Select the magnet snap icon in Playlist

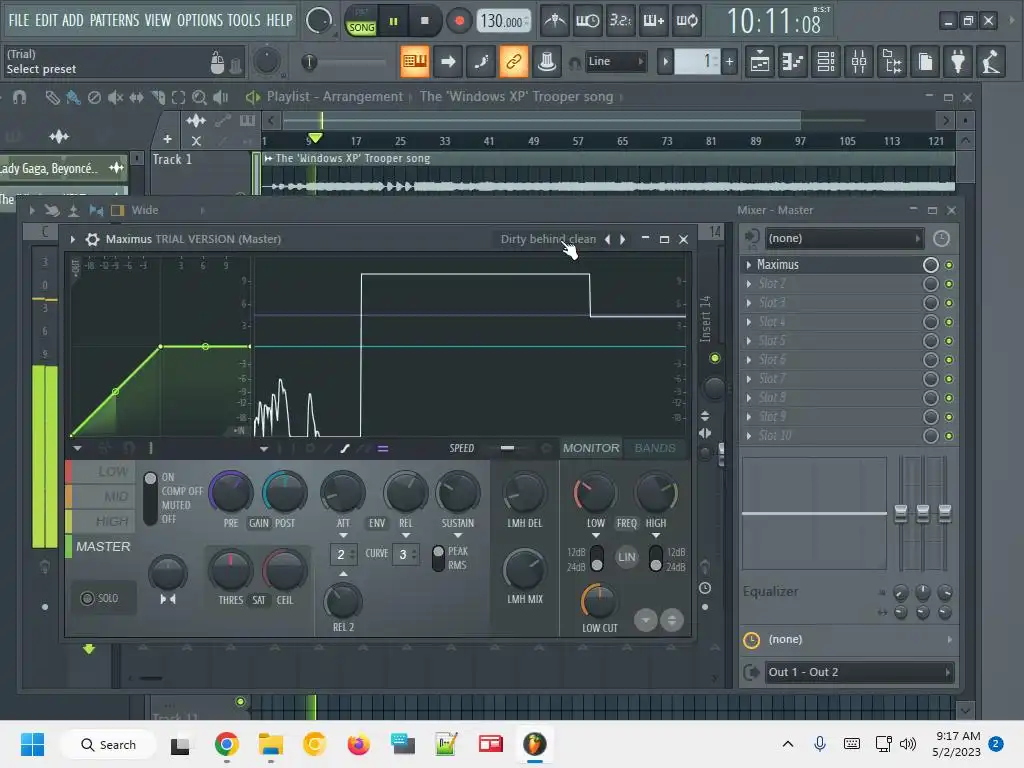point(20,97)
